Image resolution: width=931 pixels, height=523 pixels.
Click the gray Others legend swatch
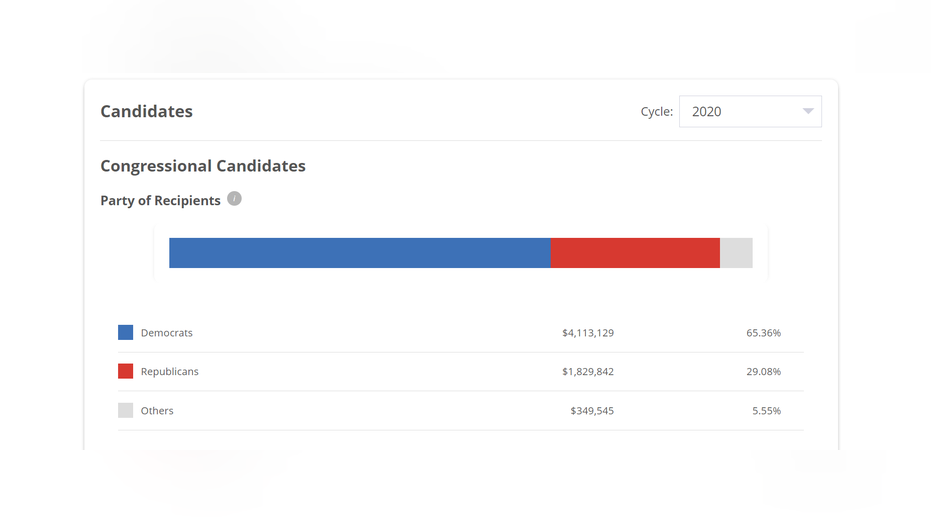[125, 410]
